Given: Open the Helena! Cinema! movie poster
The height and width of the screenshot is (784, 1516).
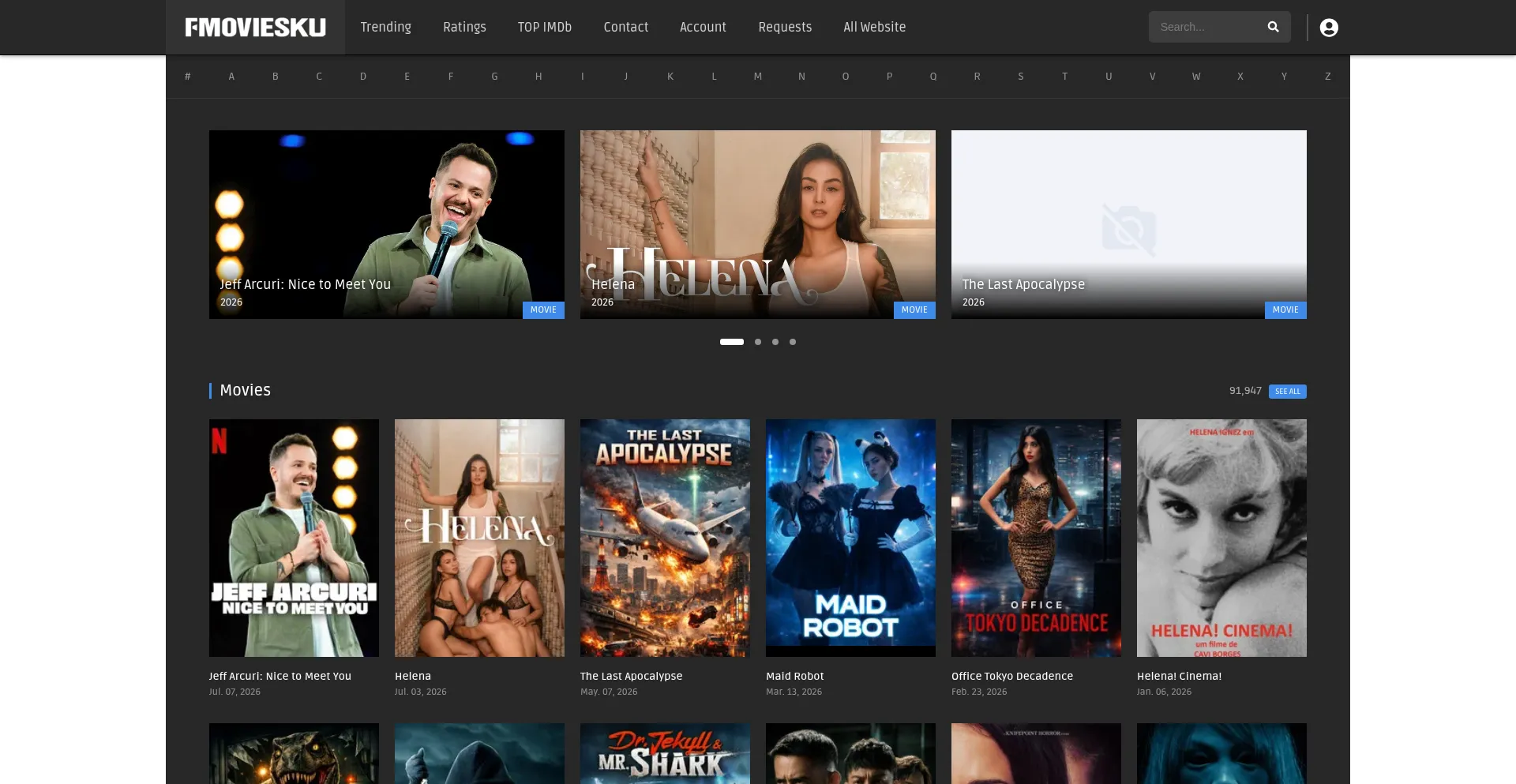Looking at the screenshot, I should tap(1221, 538).
